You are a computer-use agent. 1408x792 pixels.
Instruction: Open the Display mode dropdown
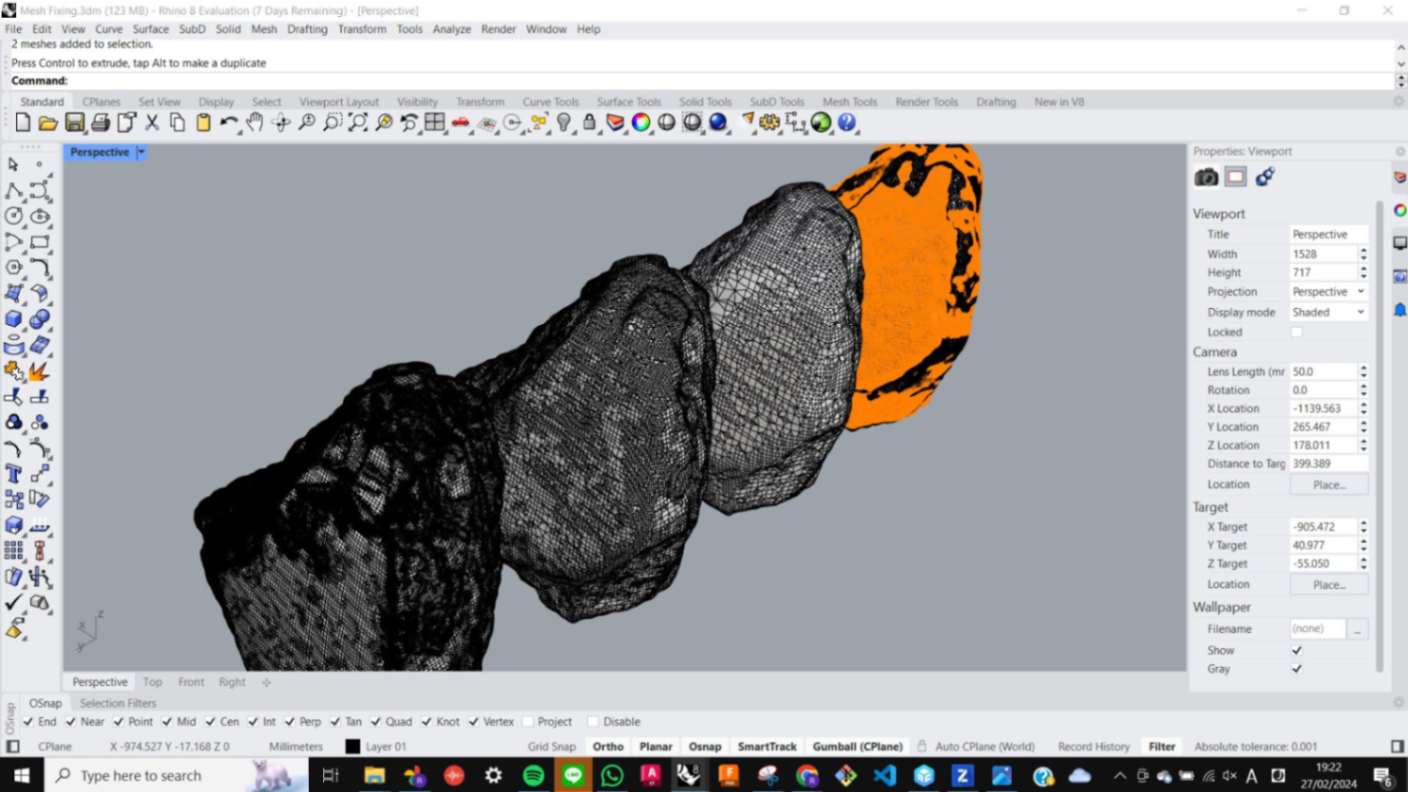[1329, 312]
